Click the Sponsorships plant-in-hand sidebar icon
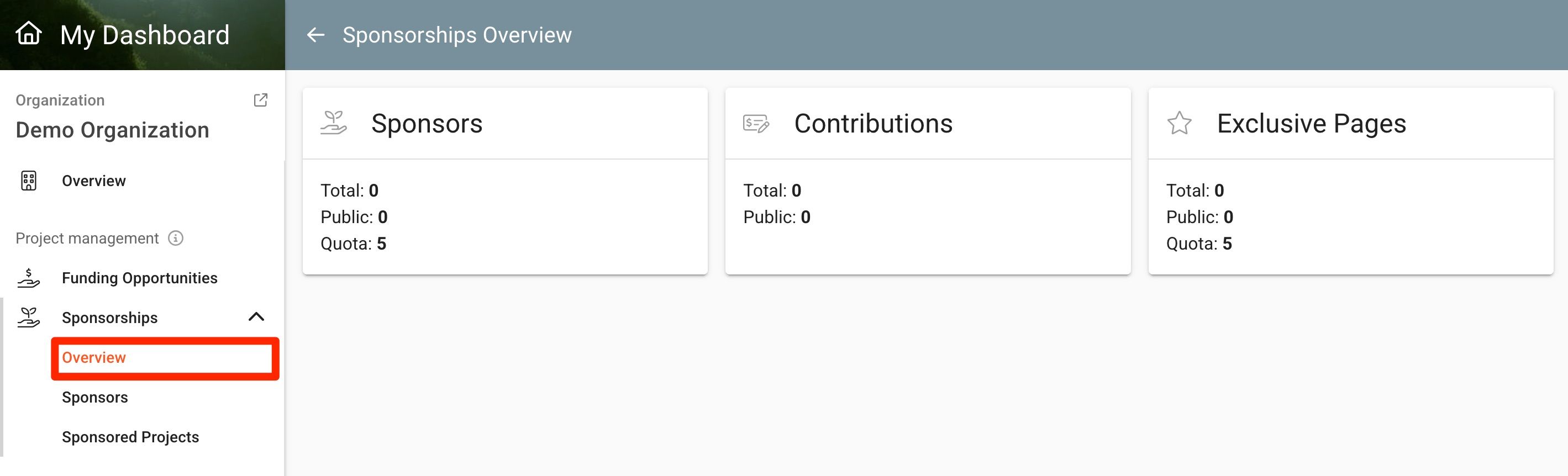1568x476 pixels. [x=29, y=317]
